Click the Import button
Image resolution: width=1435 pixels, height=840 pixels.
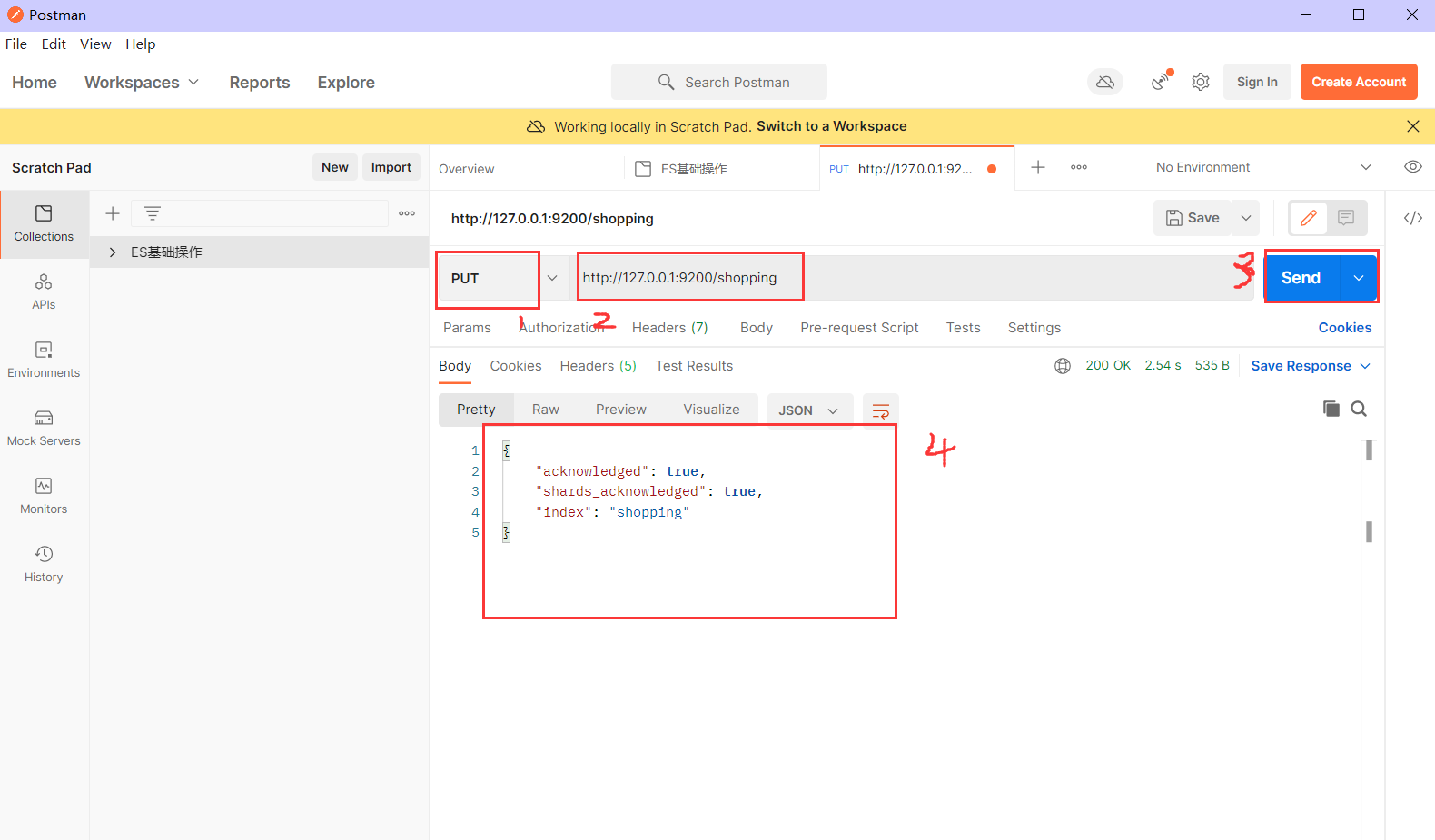391,167
